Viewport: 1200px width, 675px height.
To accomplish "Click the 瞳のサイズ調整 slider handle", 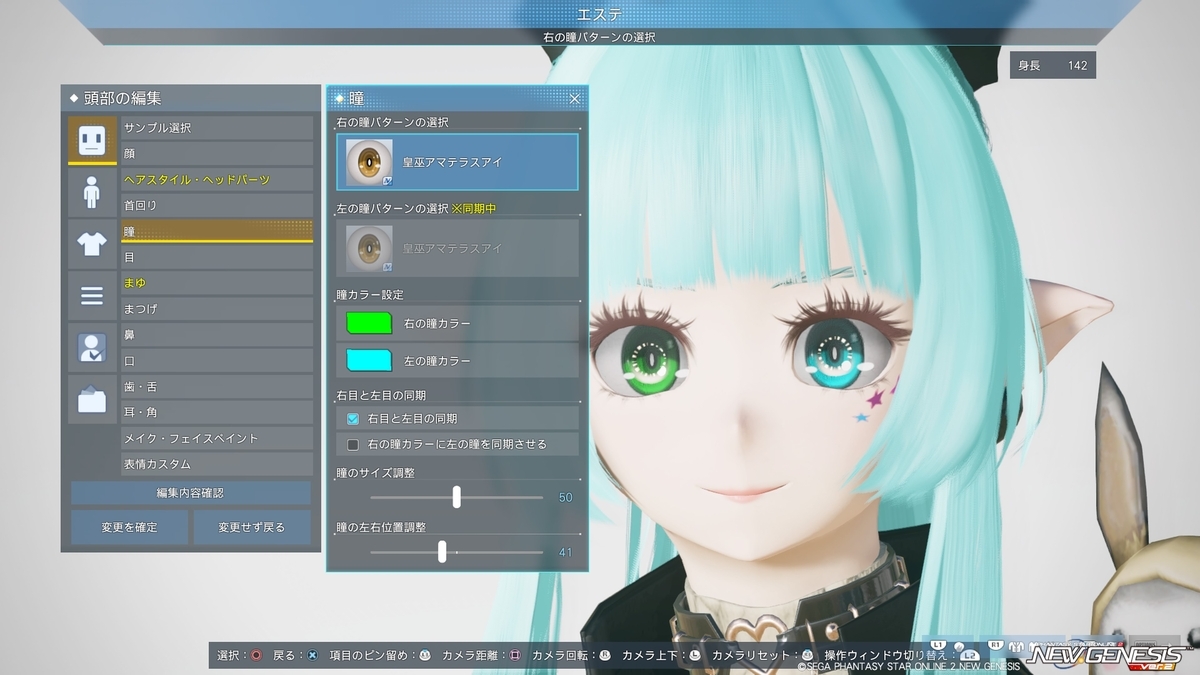I will click(x=456, y=497).
